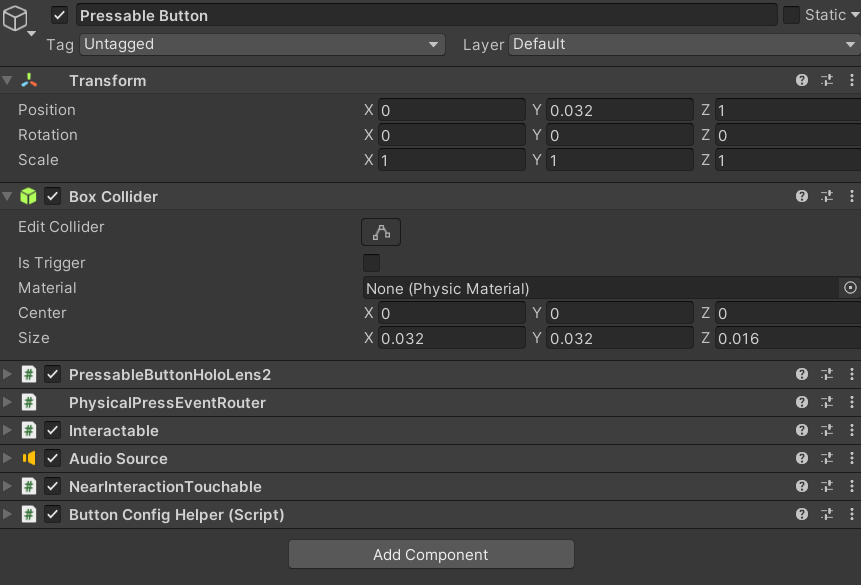The height and width of the screenshot is (585, 861).
Task: Enable the Is Trigger checkbox
Action: pos(371,263)
